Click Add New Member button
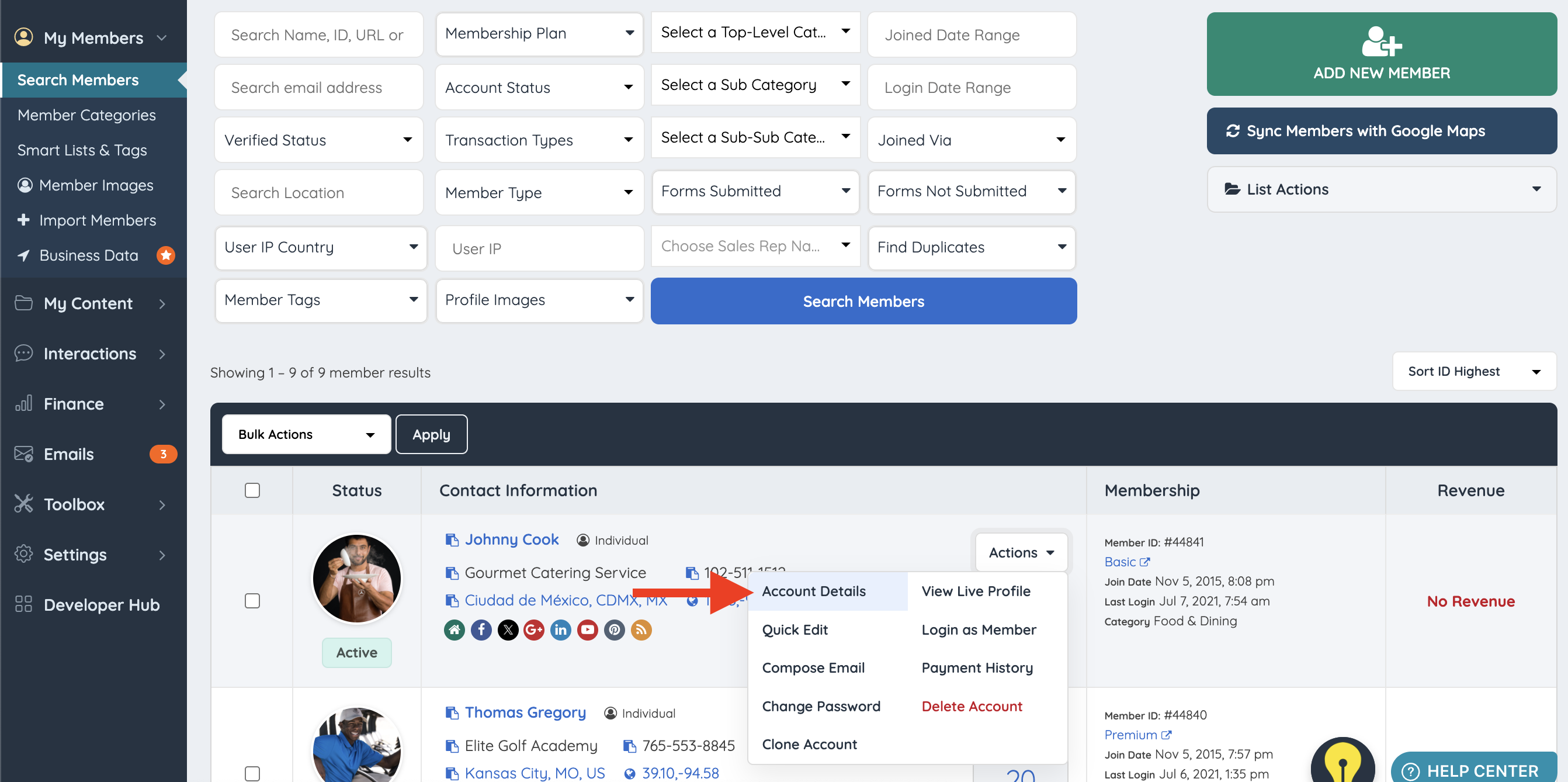 click(1381, 54)
